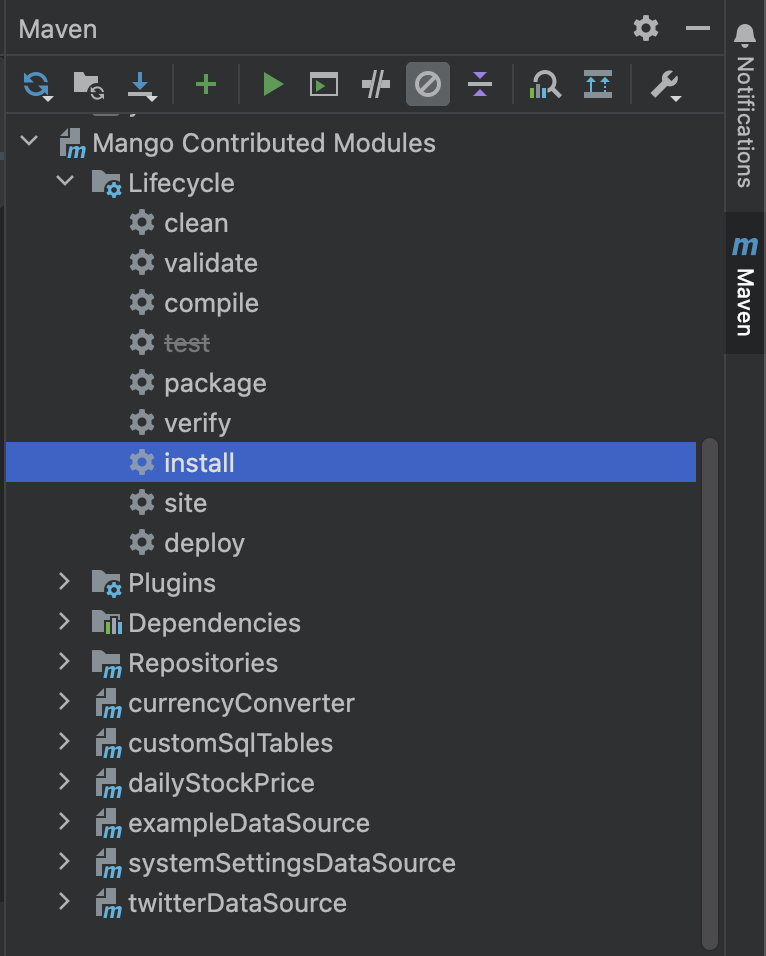Screen dimensions: 766x956
Task: Click the Maven tree vertical scrollbar
Action: [x=709, y=692]
